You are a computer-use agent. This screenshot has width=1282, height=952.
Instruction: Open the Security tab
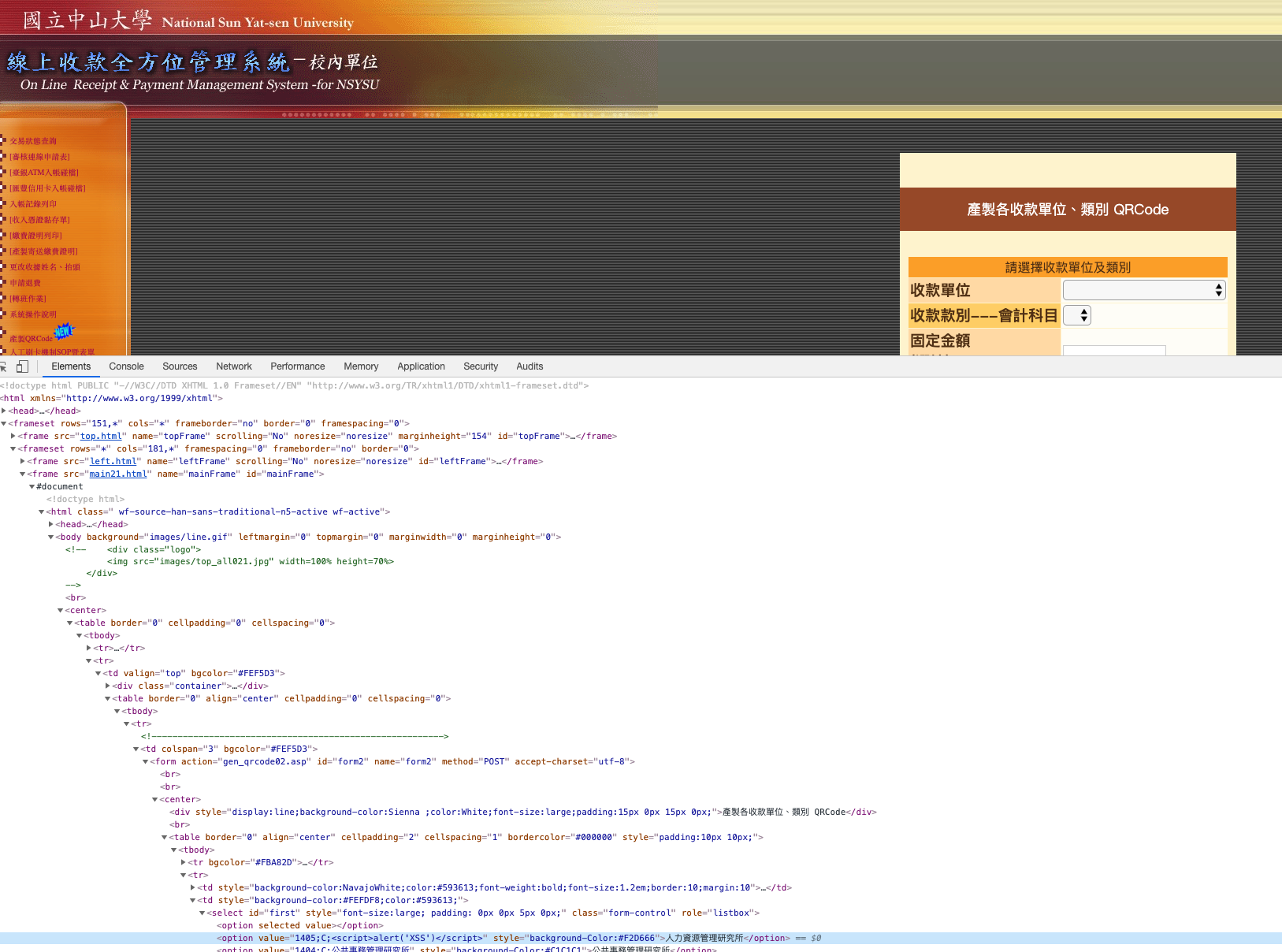[x=481, y=366]
